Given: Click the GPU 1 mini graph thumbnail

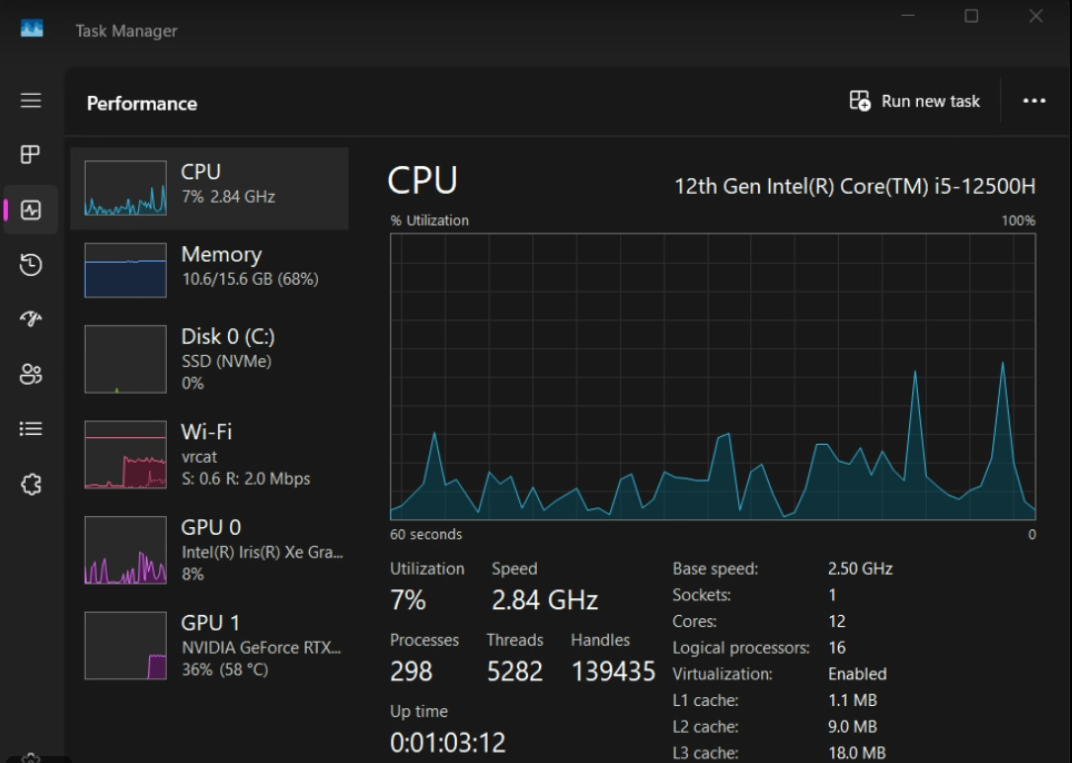Looking at the screenshot, I should [125, 645].
